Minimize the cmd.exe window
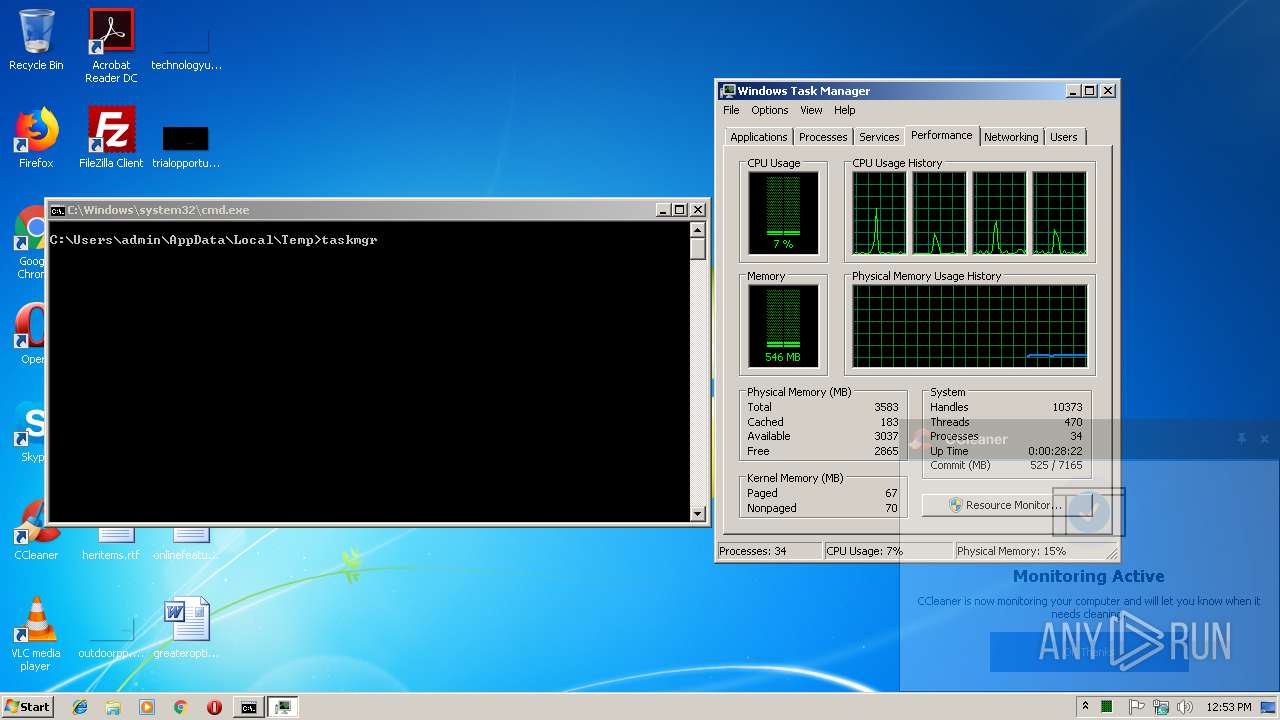This screenshot has height=720, width=1280. (662, 210)
